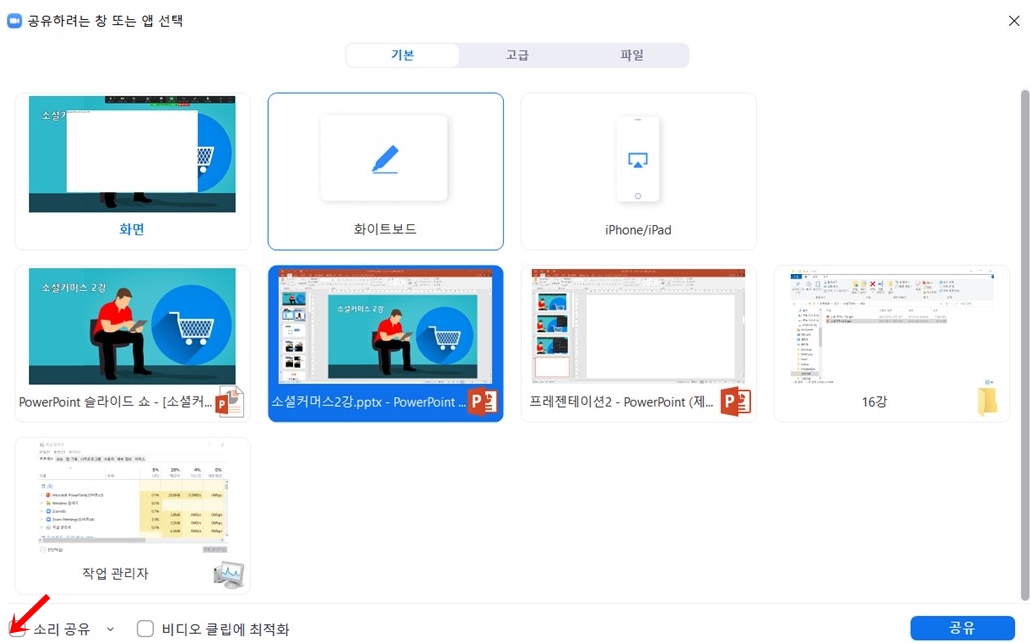The image size is (1031, 643).
Task: Click PowerPoint icon on 슬라이드 쇼 thumbnail
Action: [x=228, y=400]
